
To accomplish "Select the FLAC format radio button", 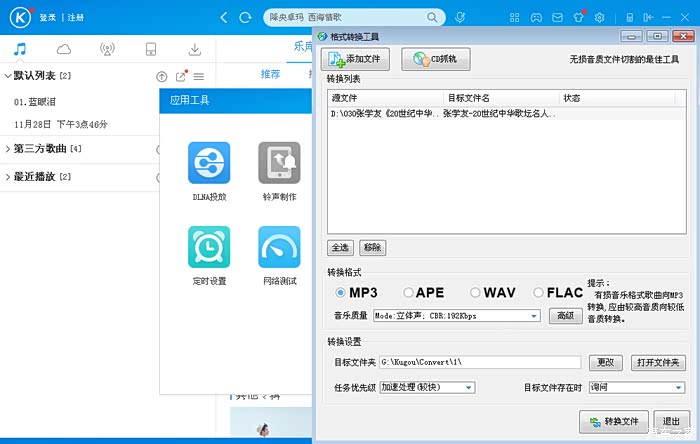I will [x=539, y=293].
